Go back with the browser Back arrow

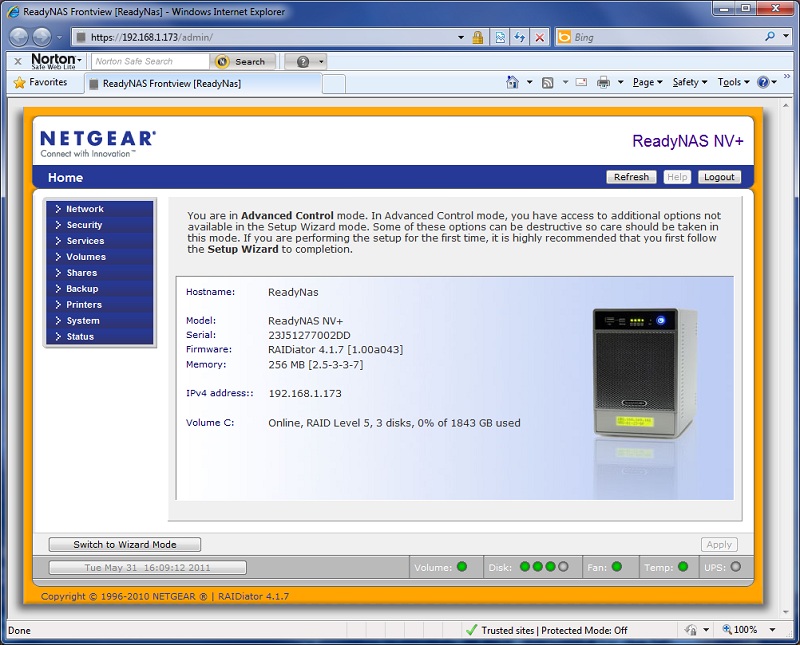(x=19, y=37)
